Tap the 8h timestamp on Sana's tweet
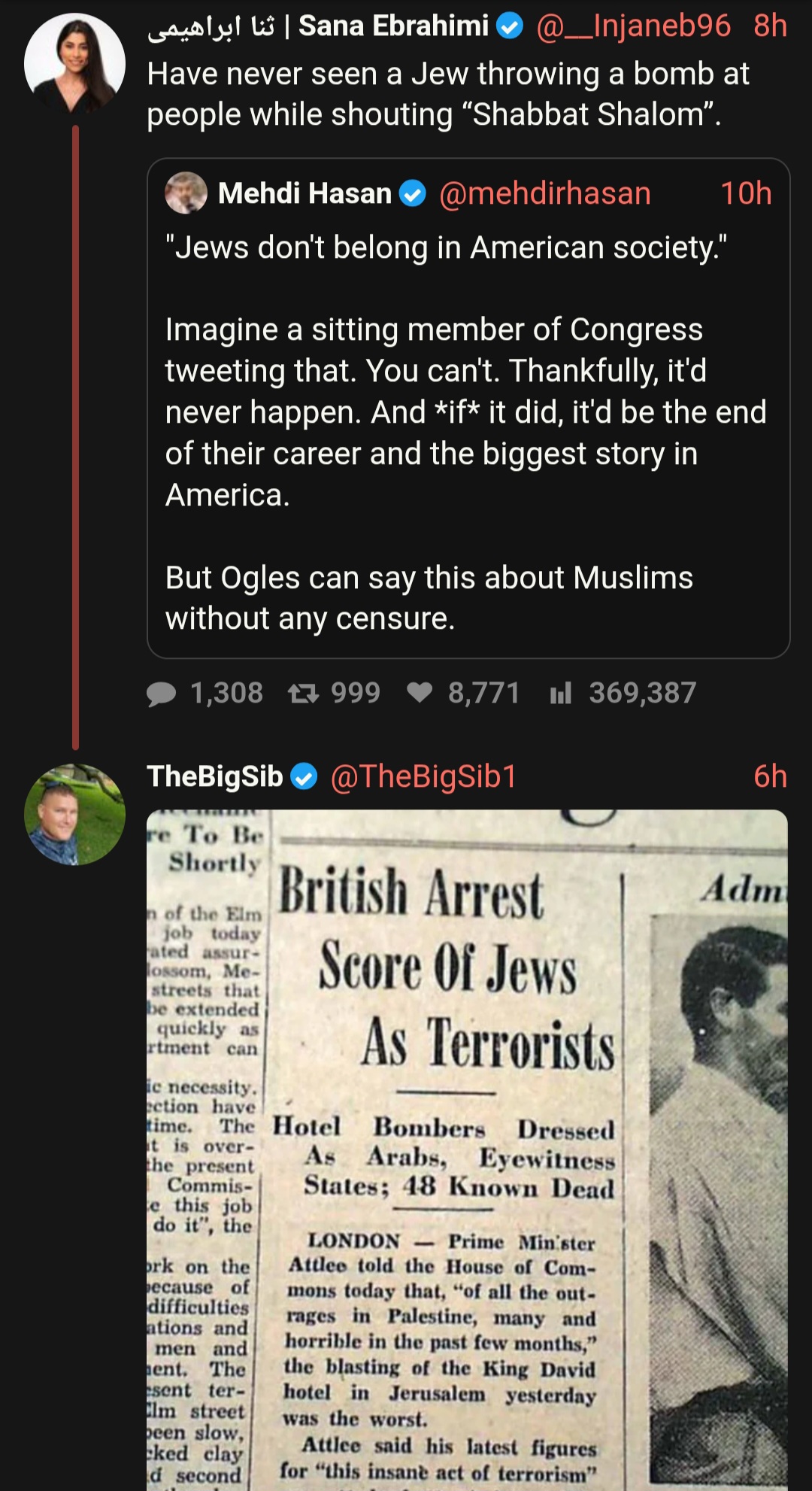Viewport: 812px width, 1491px height. [770, 26]
